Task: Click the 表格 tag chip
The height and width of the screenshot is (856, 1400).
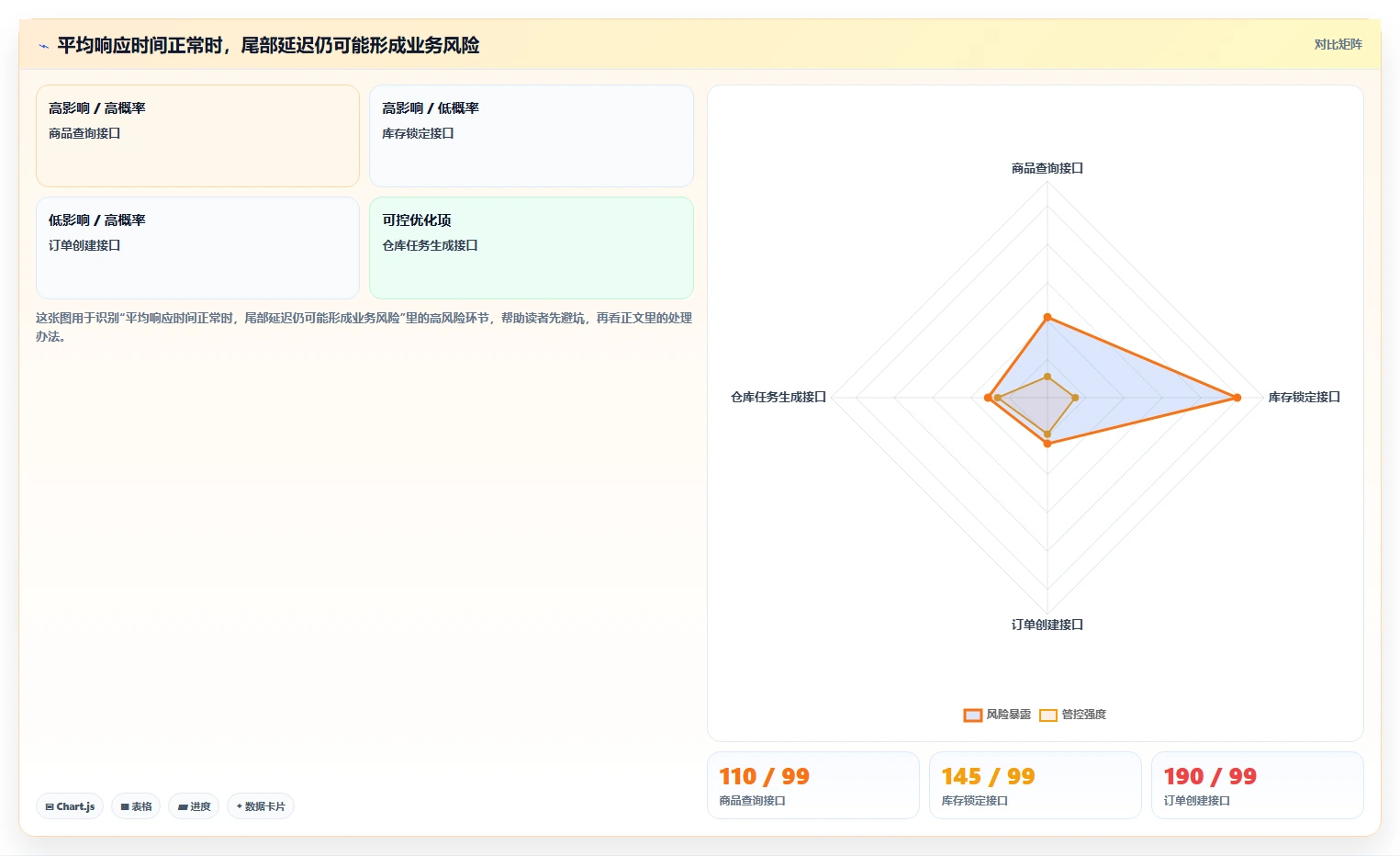Action: click(136, 806)
